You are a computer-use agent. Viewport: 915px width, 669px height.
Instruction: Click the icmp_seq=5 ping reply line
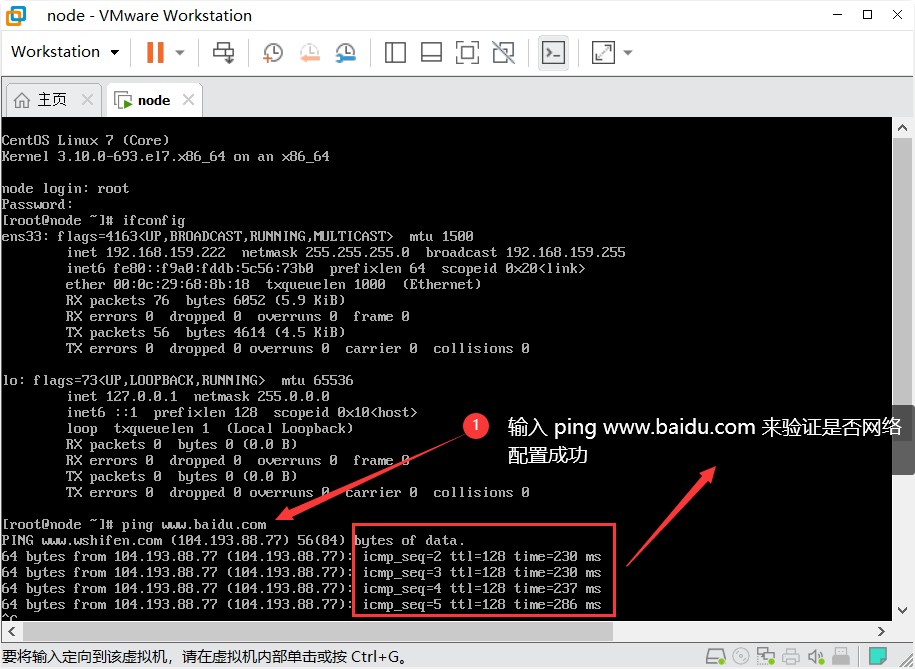pyautogui.click(x=302, y=605)
